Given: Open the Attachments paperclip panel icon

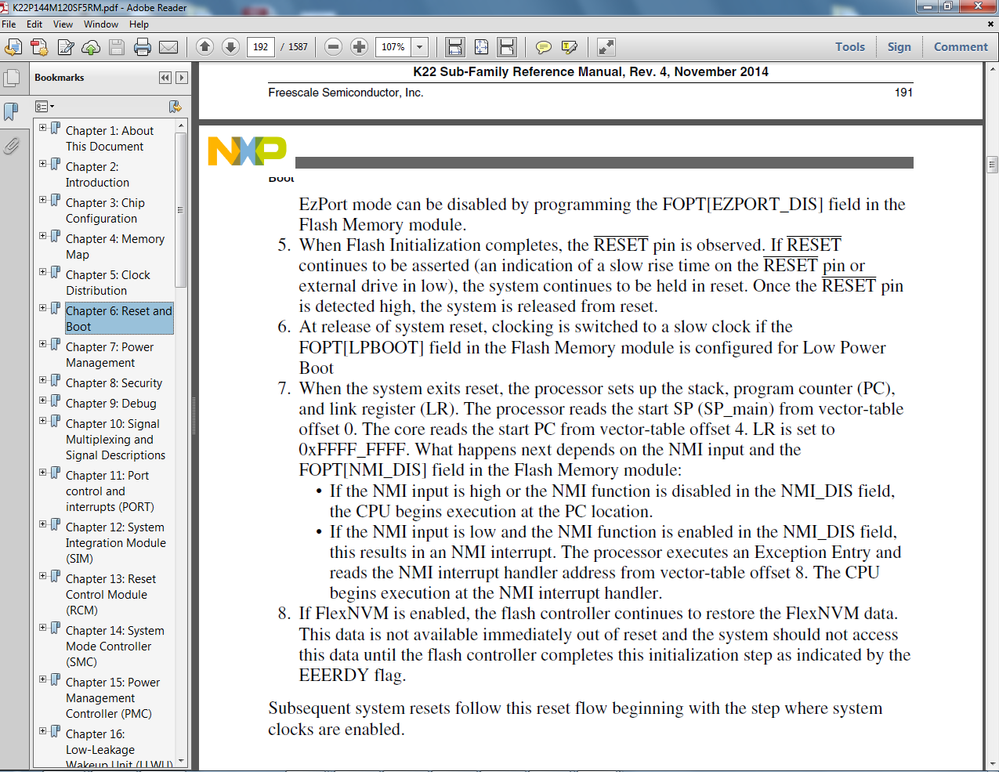Looking at the screenshot, I should coord(11,146).
